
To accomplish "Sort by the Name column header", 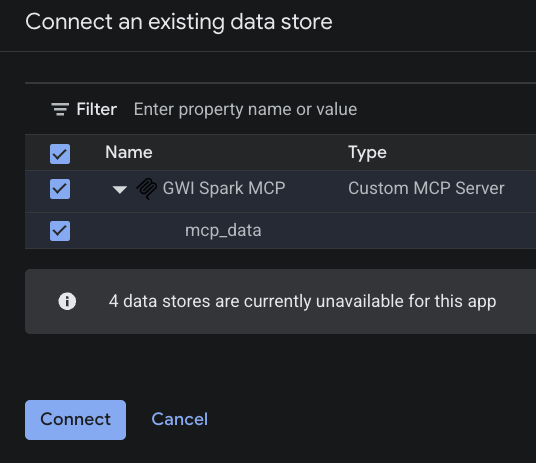I will 129,152.
